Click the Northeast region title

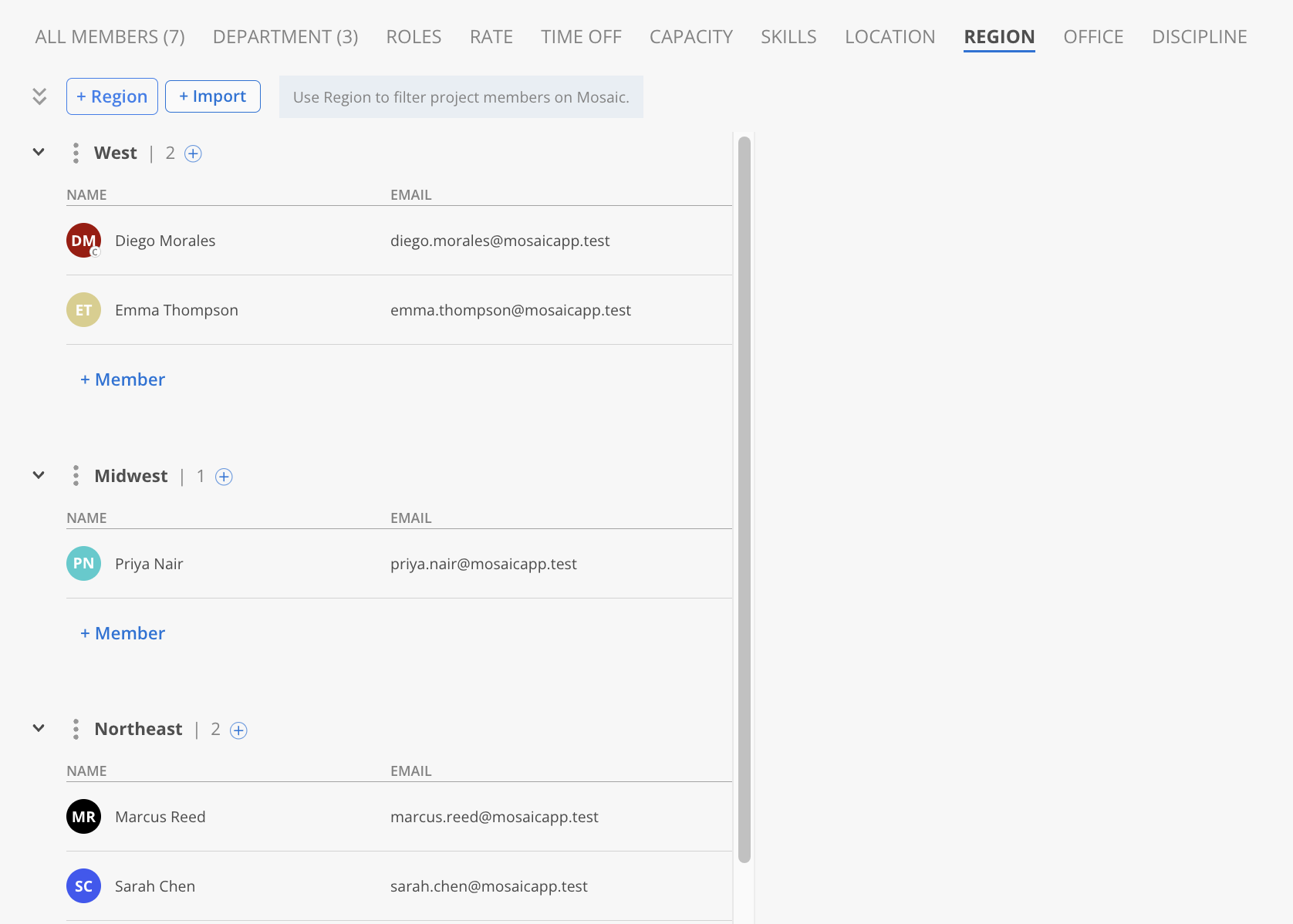[x=139, y=729]
